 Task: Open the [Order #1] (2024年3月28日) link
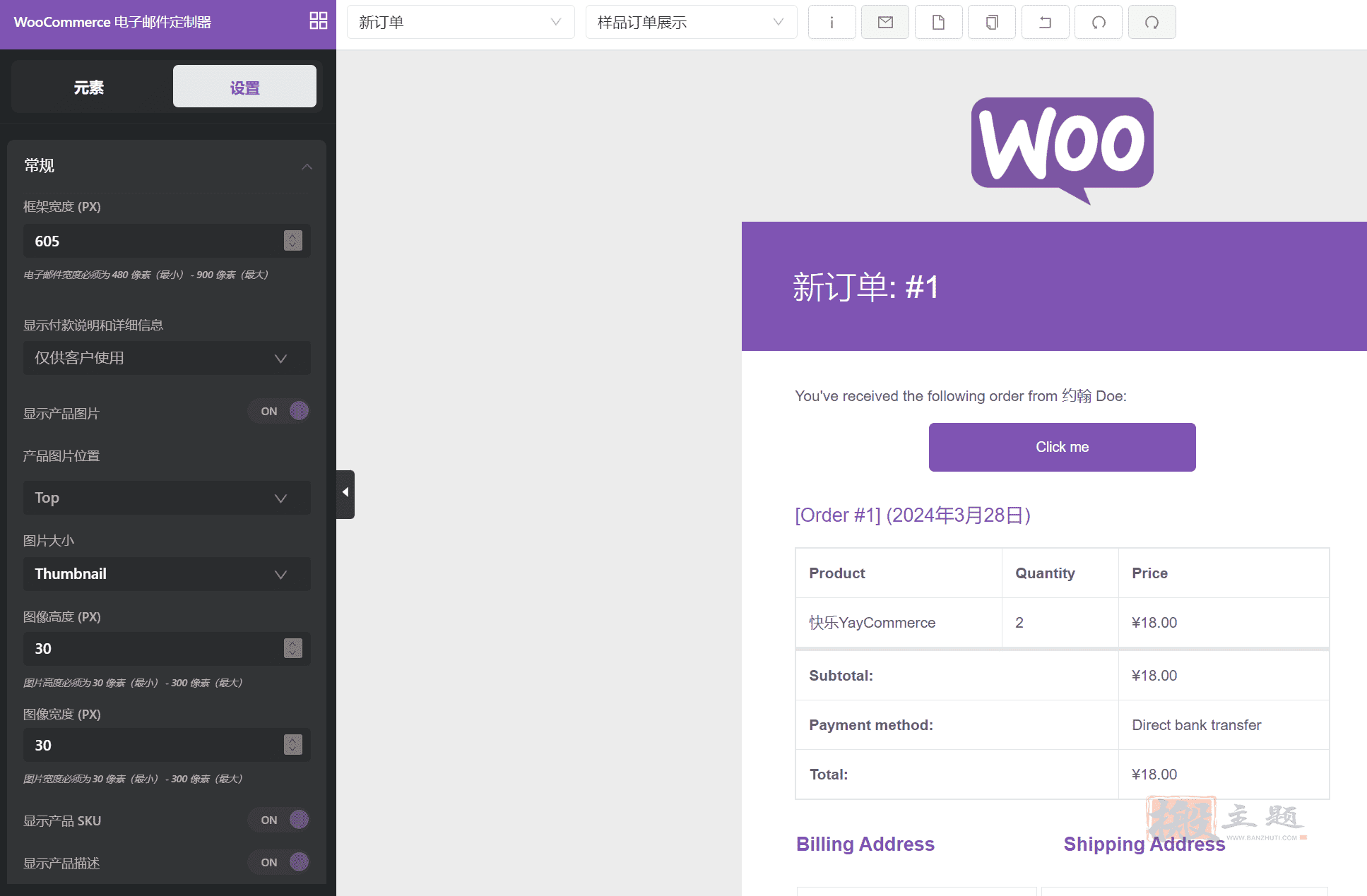(912, 515)
